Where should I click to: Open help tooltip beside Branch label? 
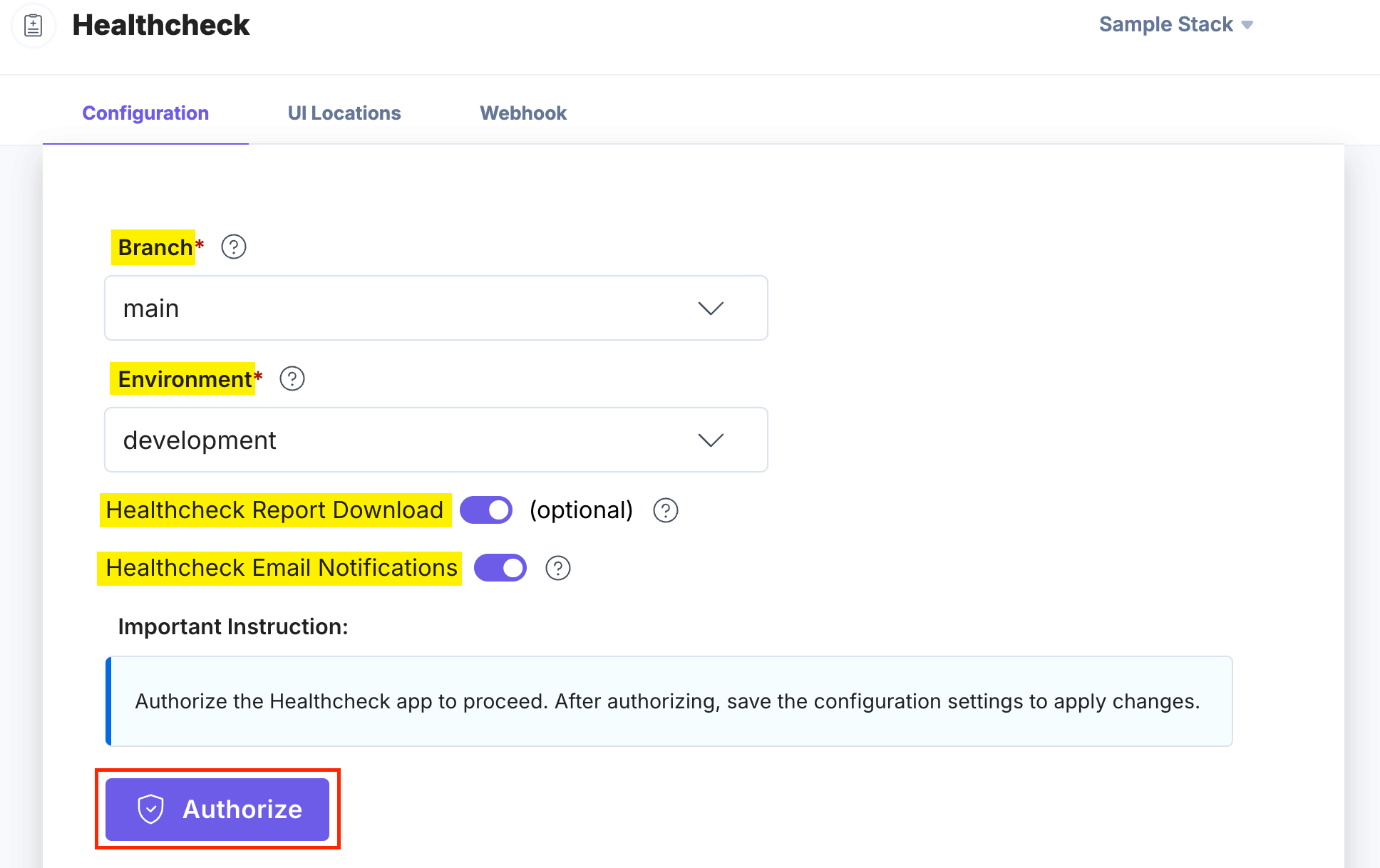[233, 246]
